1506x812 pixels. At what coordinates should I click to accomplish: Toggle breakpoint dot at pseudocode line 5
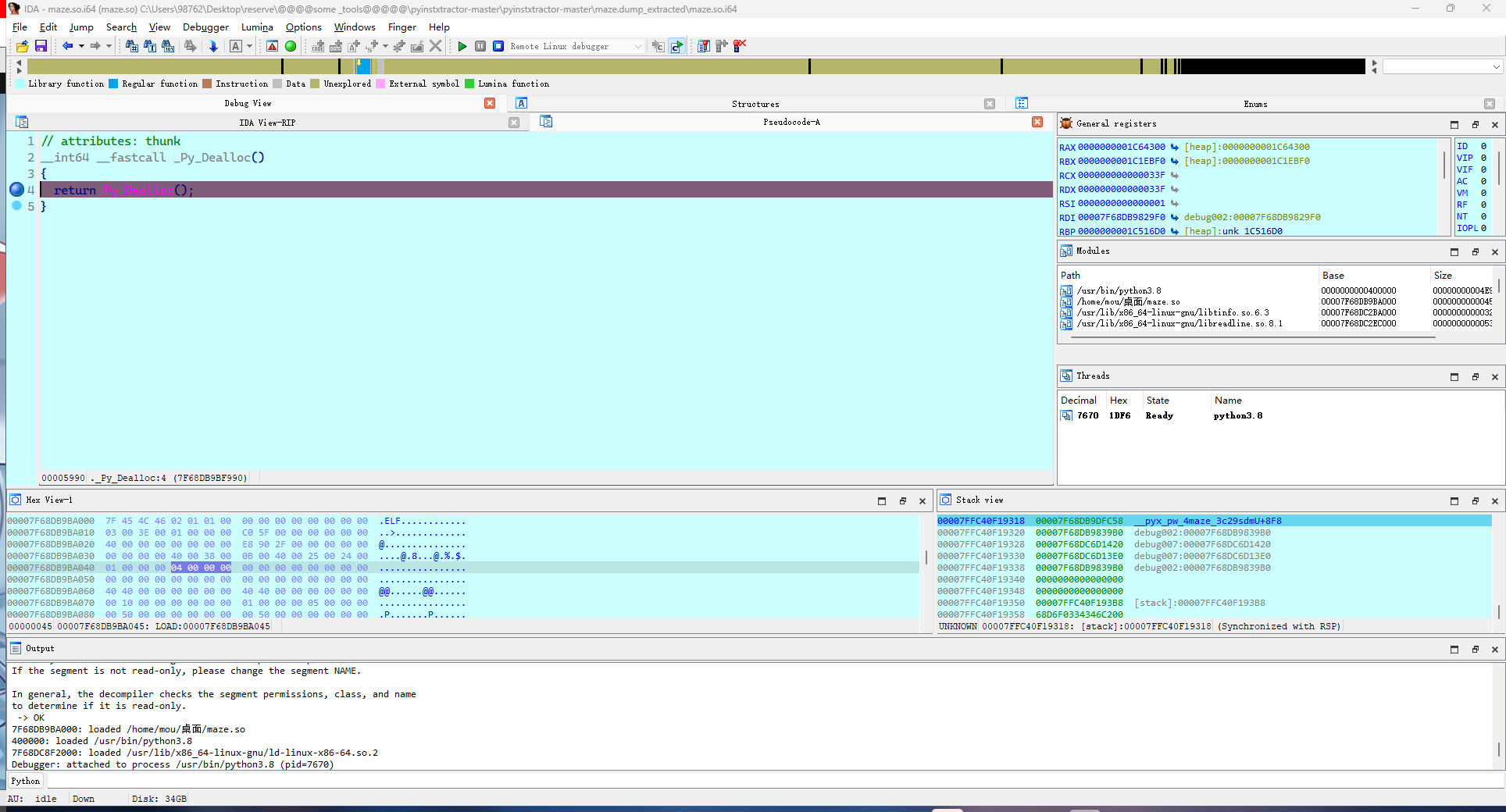pos(16,206)
